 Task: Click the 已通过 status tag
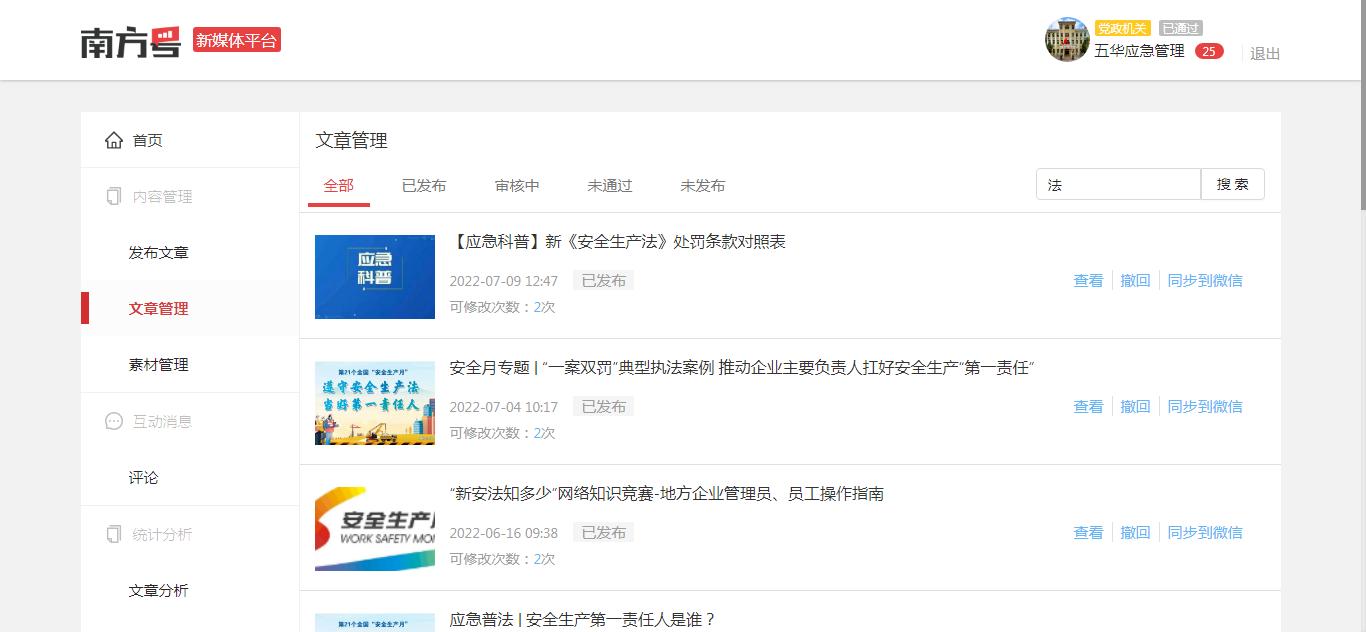coord(1181,28)
